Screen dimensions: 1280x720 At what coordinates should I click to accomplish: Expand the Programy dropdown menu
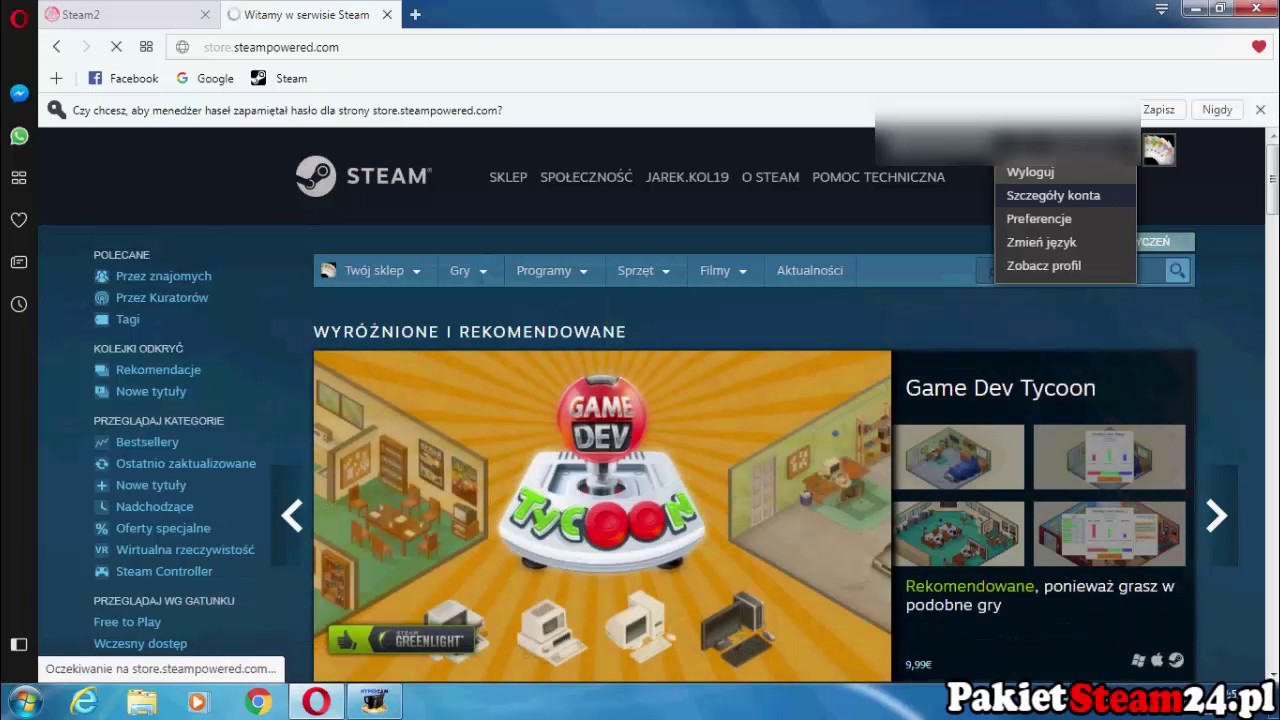click(x=552, y=271)
